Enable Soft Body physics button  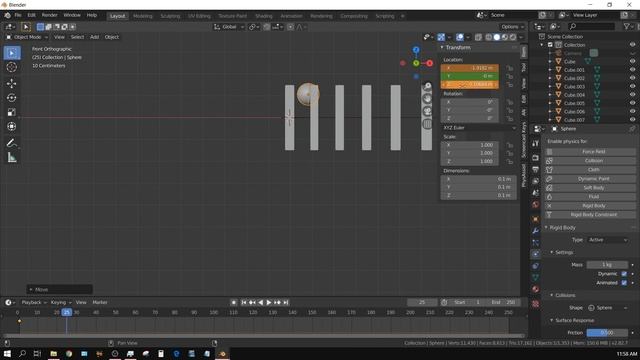point(590,188)
